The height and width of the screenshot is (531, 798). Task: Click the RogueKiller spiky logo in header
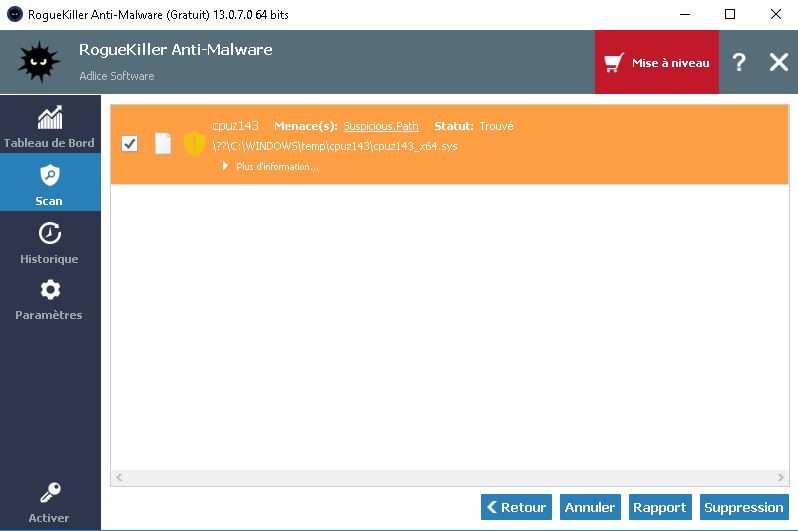pyautogui.click(x=39, y=62)
